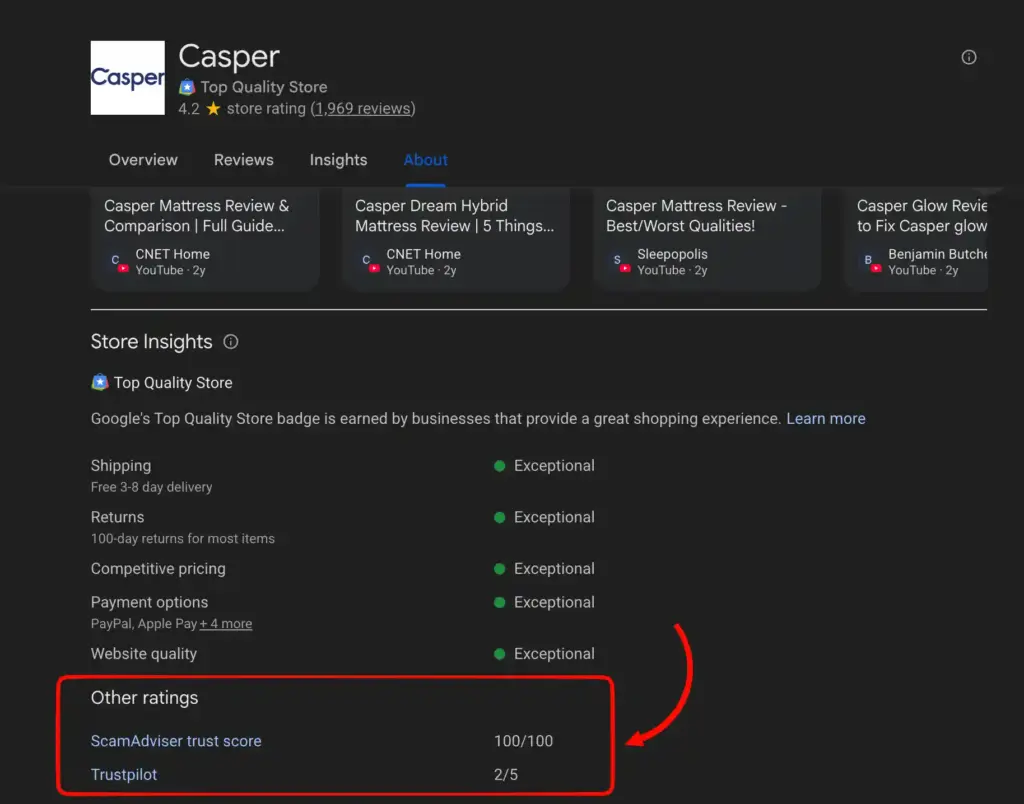The height and width of the screenshot is (804, 1024).
Task: Click the Website quality Exceptional green dot
Action: tap(500, 654)
